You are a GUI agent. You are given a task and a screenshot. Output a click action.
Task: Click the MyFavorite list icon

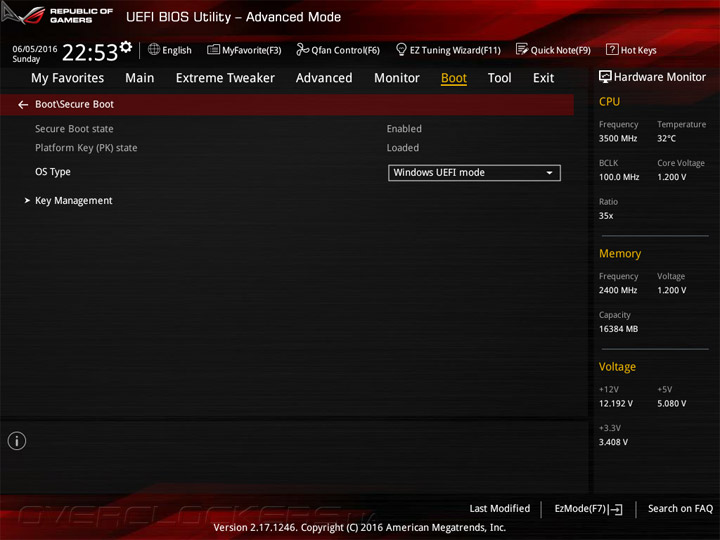click(213, 49)
